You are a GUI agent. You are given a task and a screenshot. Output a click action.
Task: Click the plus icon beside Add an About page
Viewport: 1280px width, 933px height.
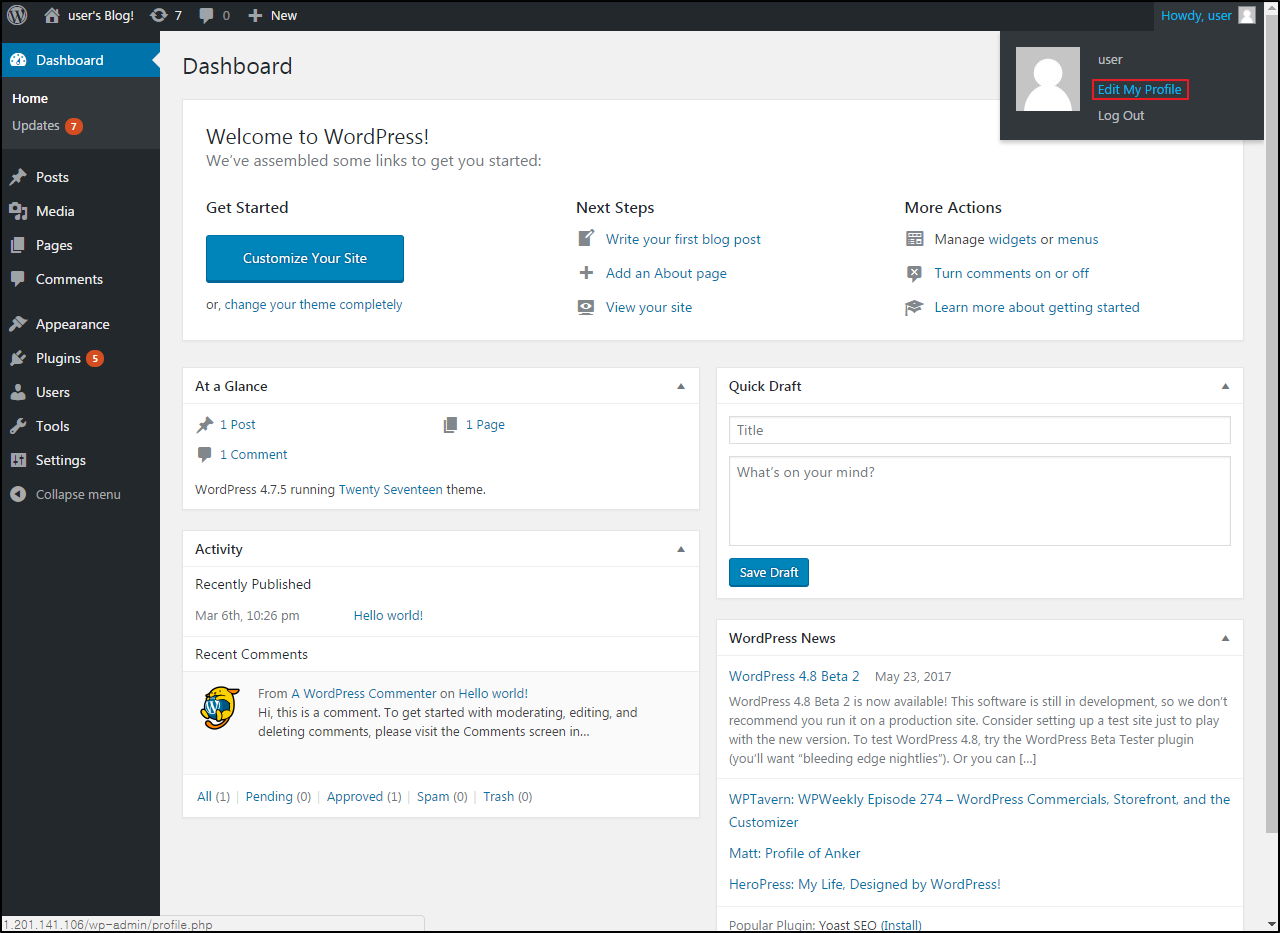tap(586, 273)
